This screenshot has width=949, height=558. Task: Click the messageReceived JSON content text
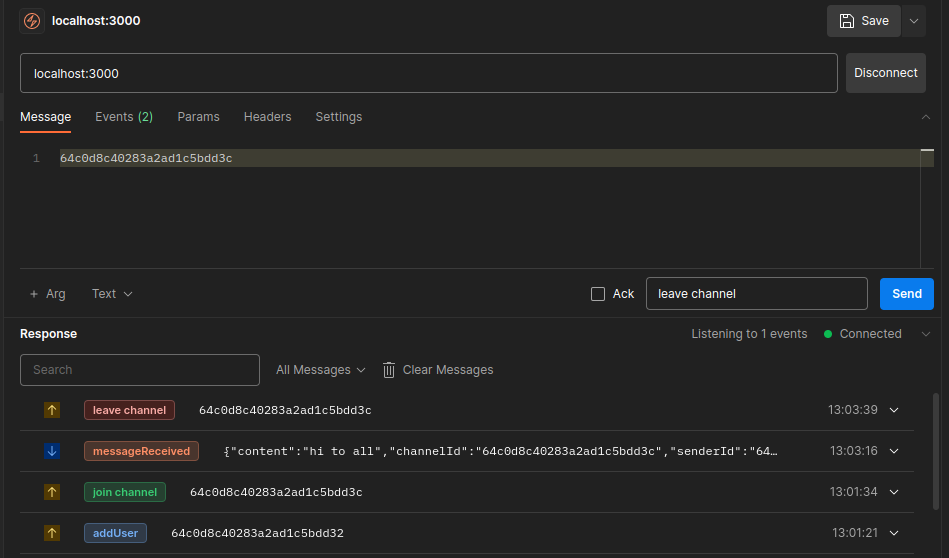tap(501, 451)
